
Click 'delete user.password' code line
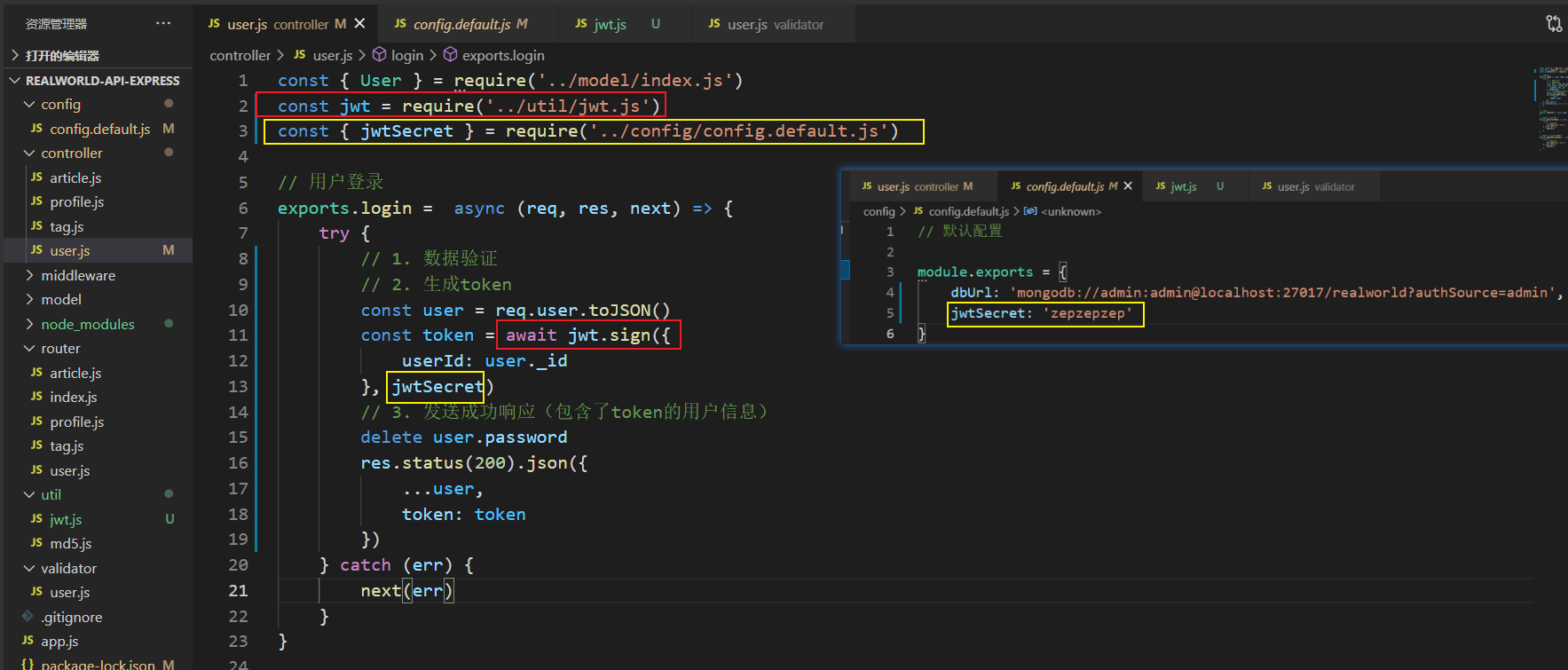pyautogui.click(x=463, y=437)
